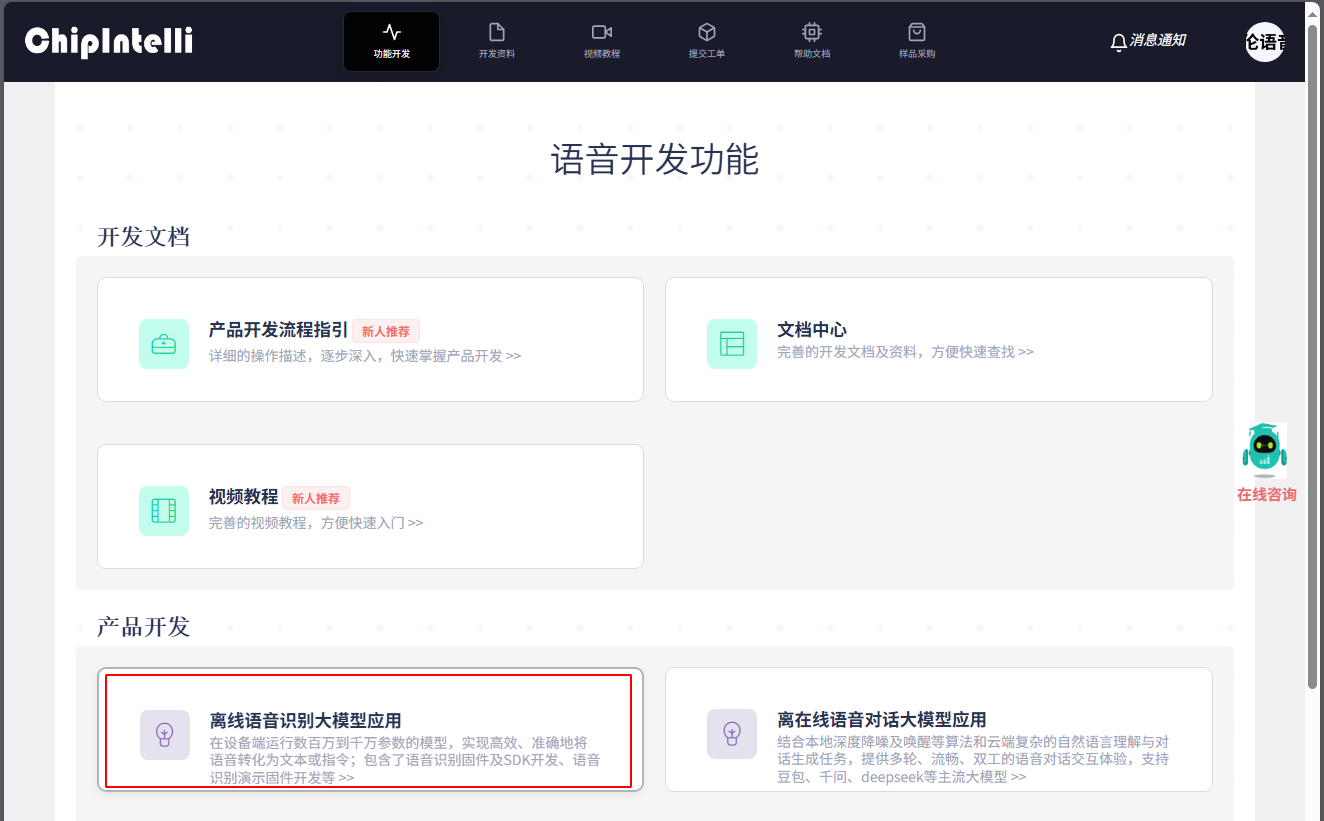Click the user avatar in top right

(1265, 42)
